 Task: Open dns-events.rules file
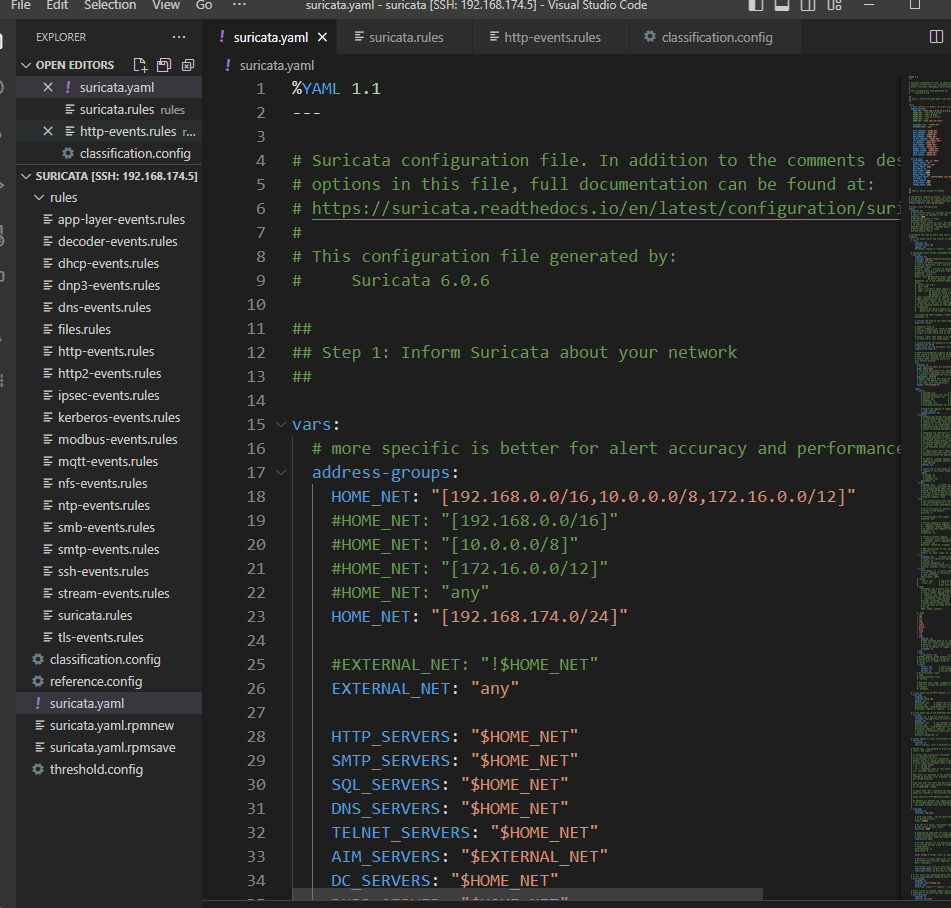pyautogui.click(x=109, y=308)
